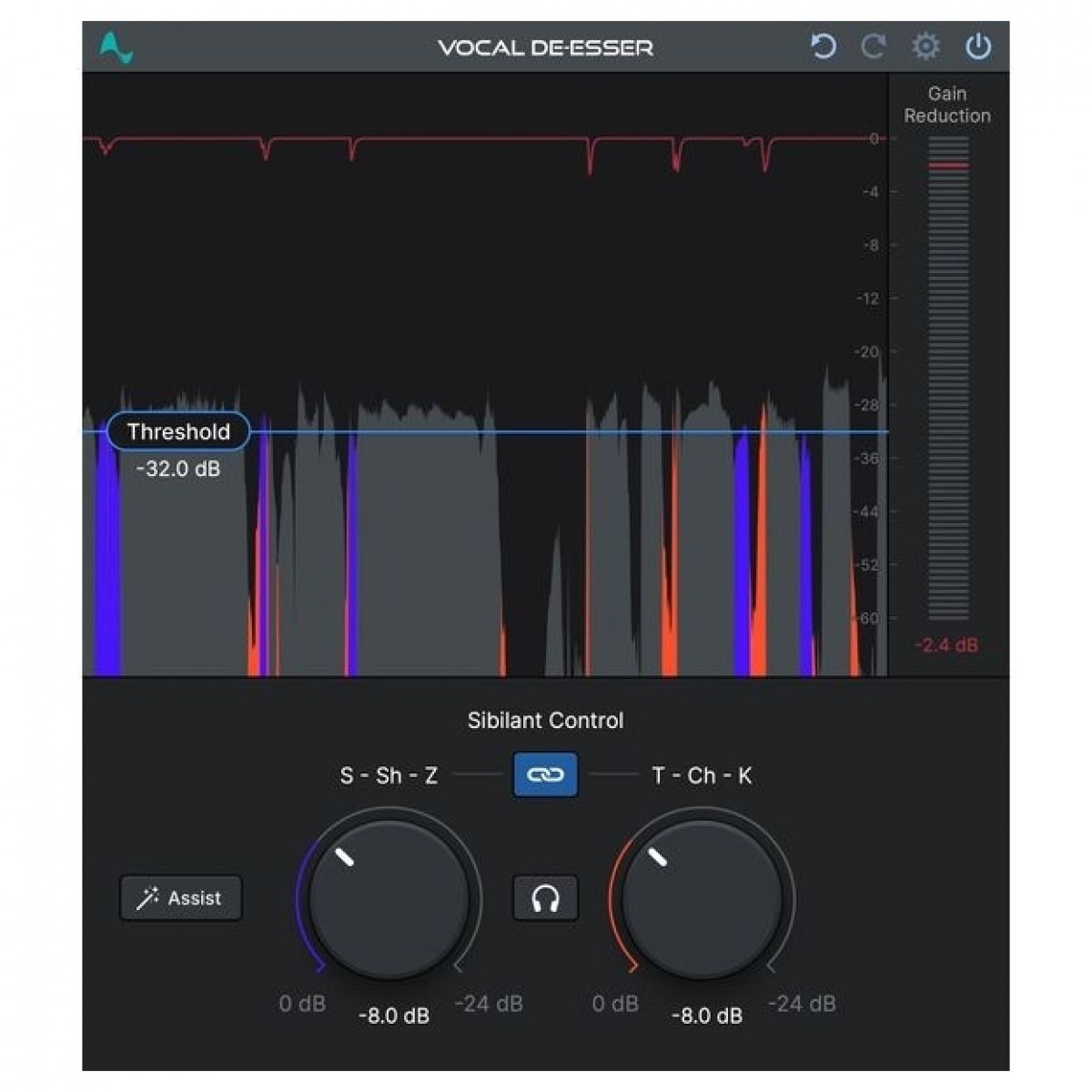The width and height of the screenshot is (1092, 1092).
Task: Click the undo arrow icon
Action: pos(823,46)
